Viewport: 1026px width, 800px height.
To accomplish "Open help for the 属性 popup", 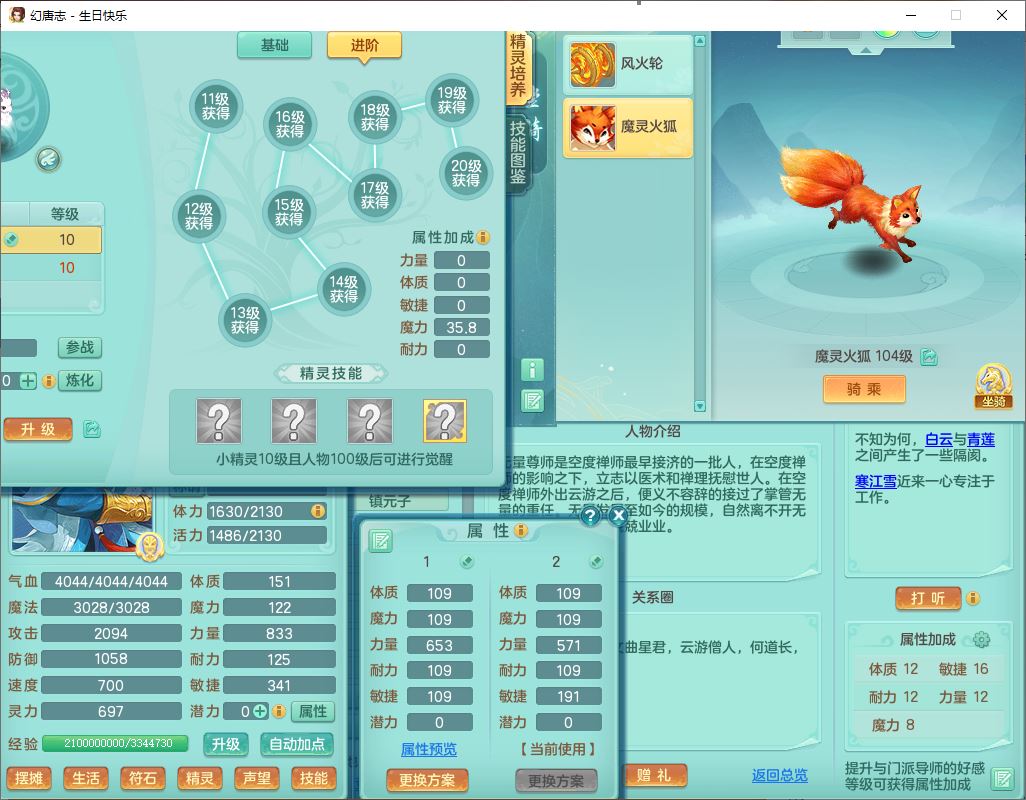I will tap(590, 516).
